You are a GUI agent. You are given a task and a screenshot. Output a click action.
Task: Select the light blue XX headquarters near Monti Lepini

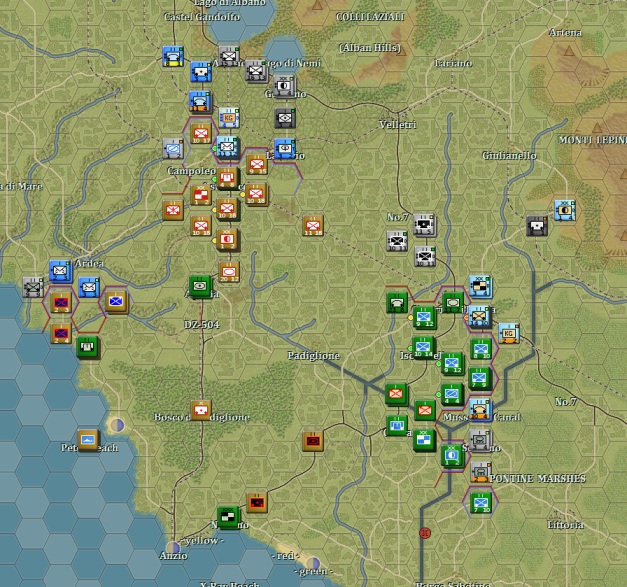coord(565,210)
